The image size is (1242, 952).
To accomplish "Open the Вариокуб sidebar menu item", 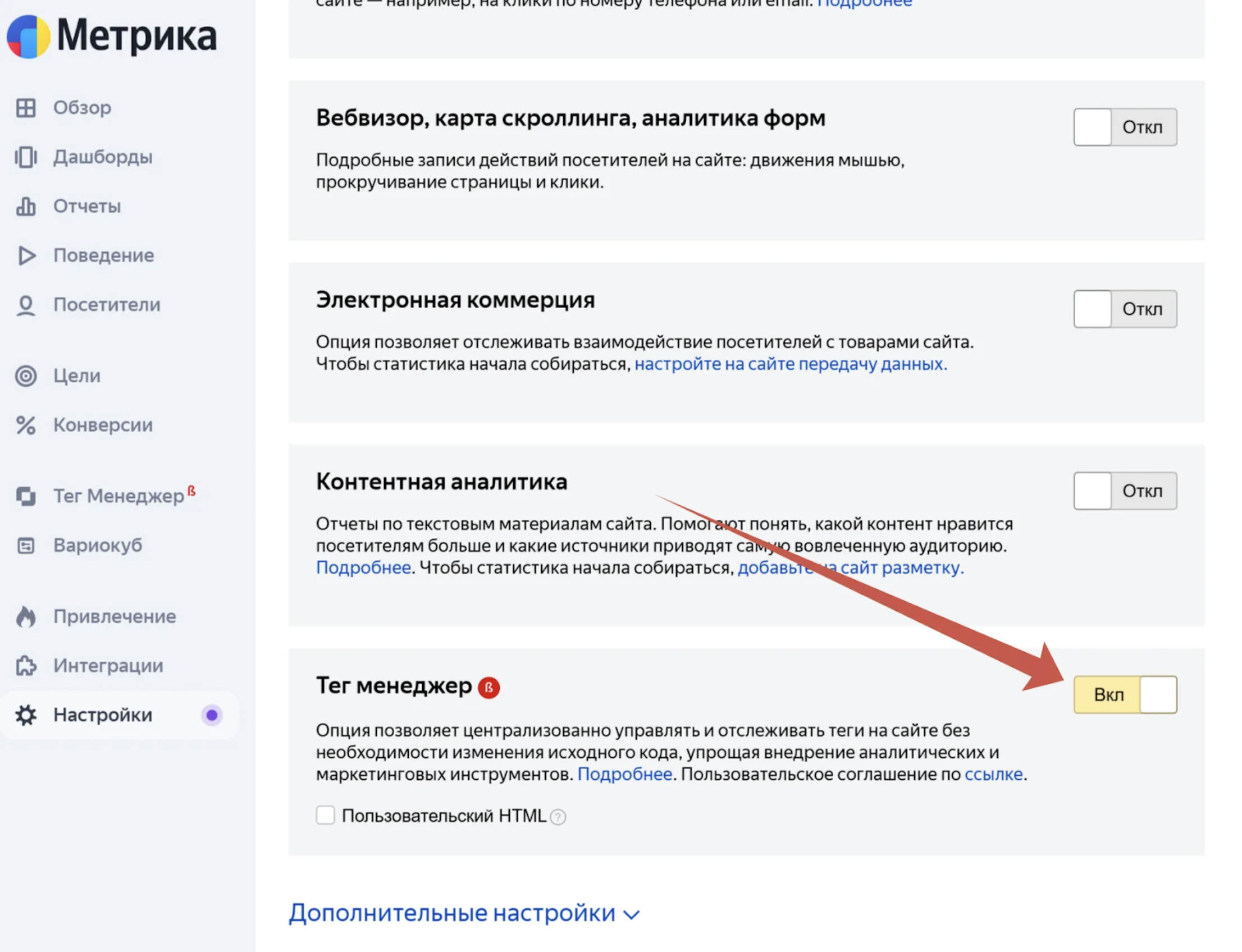I will (x=98, y=545).
